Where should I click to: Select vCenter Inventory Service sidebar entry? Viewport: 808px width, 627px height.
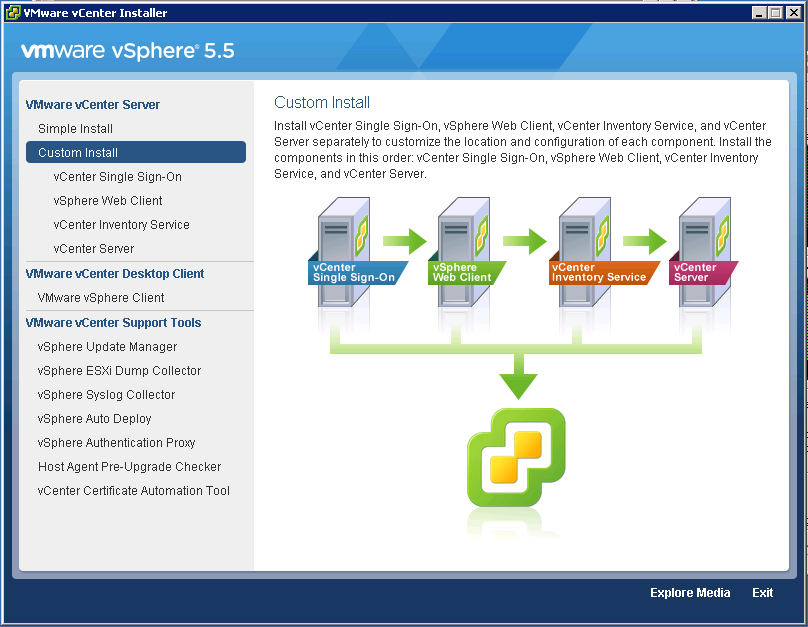pos(121,225)
